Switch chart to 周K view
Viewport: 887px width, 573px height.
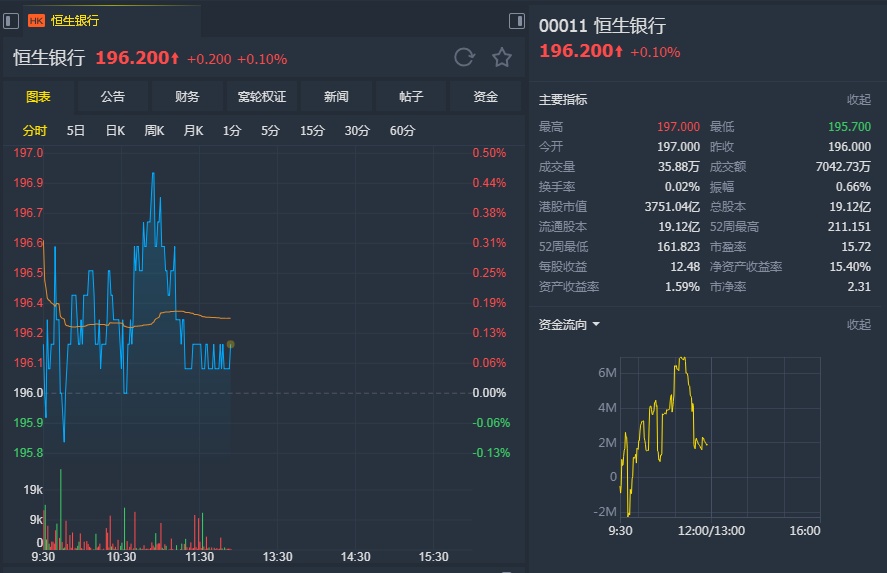(154, 130)
